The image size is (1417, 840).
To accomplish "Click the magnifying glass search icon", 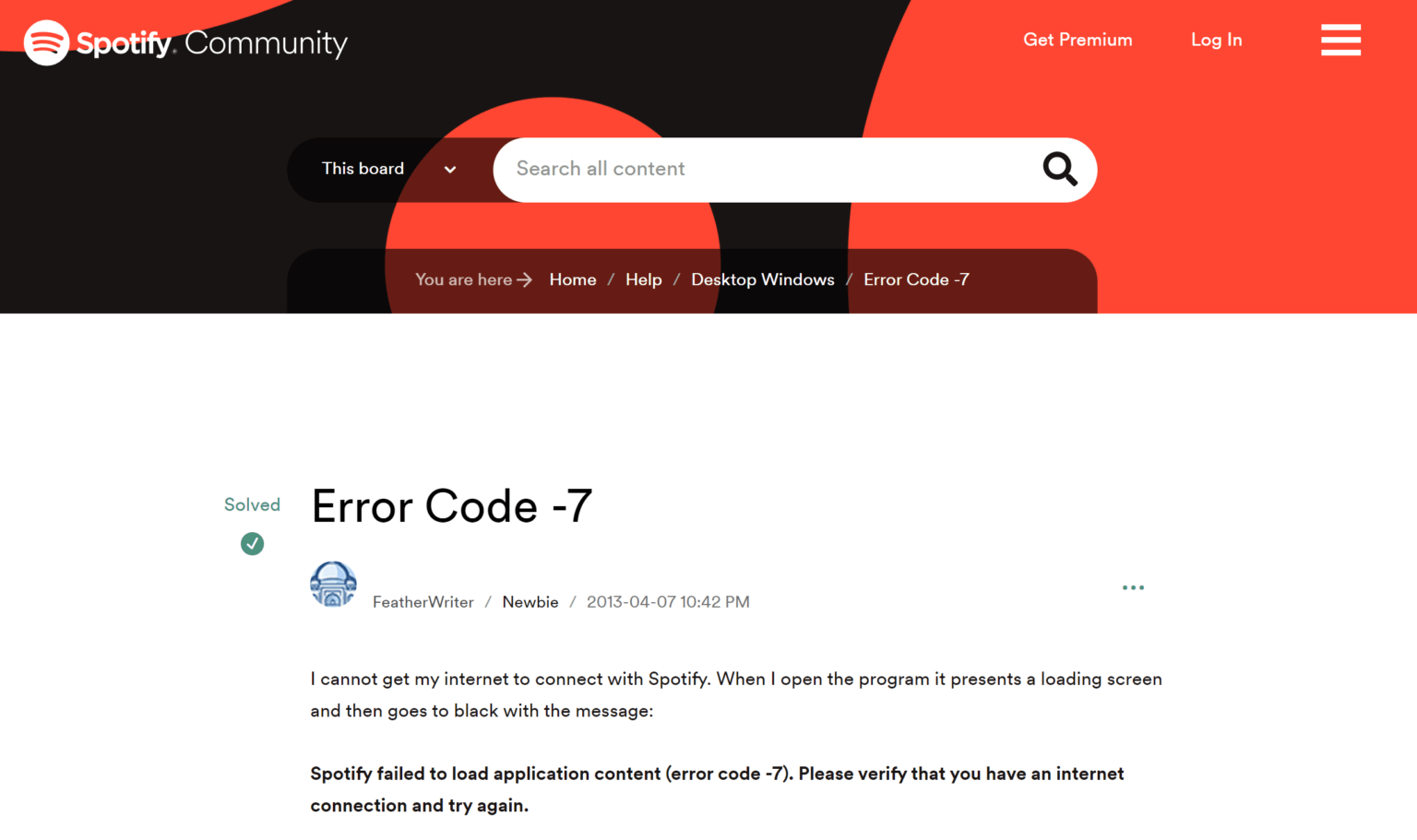I will coord(1059,170).
